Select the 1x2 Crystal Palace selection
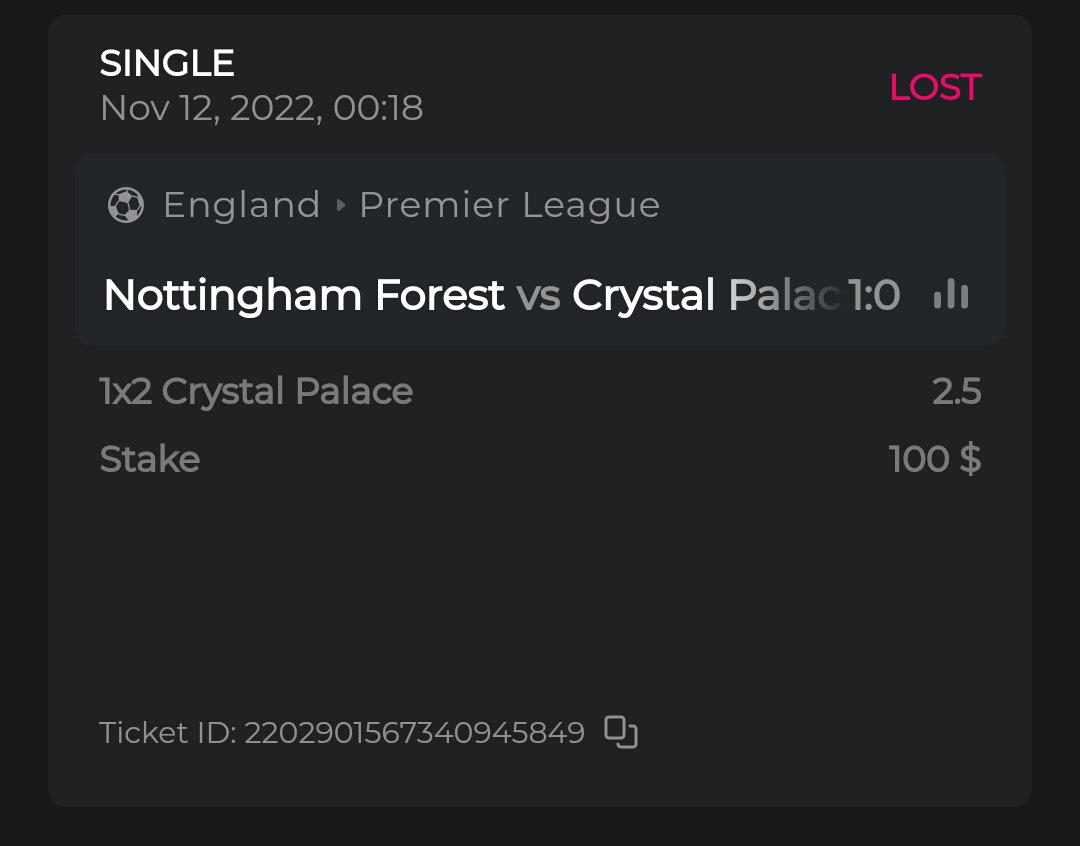The width and height of the screenshot is (1080, 846). tap(256, 391)
